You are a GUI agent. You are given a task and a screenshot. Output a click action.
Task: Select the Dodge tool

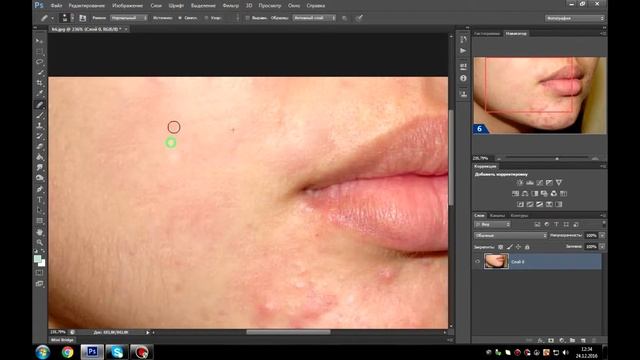[x=39, y=178]
